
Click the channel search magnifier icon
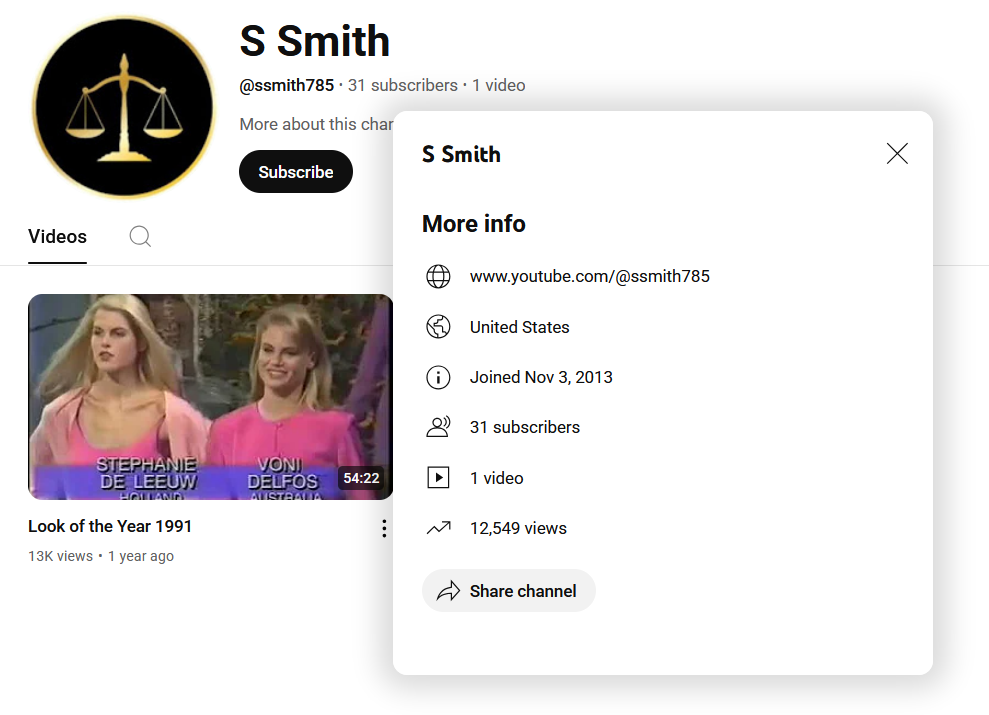coord(140,236)
